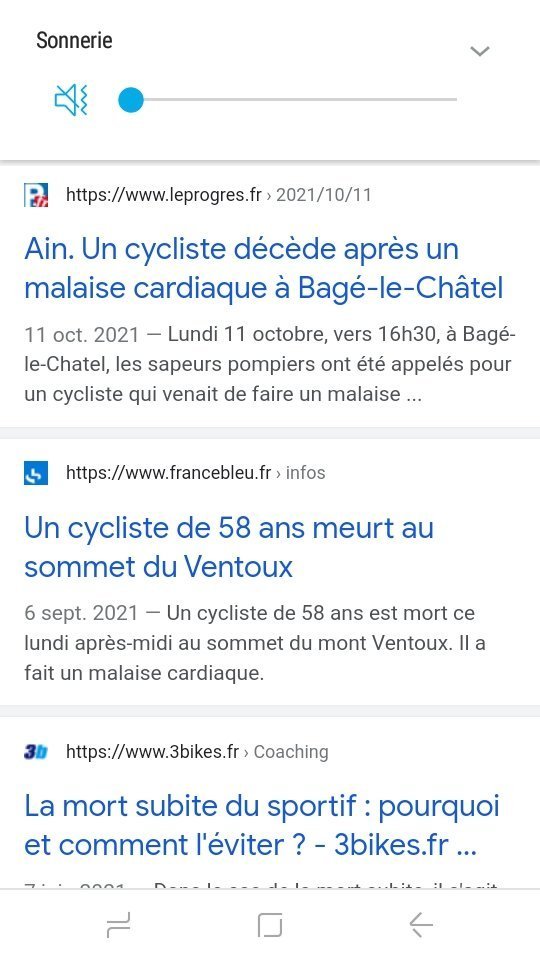
Task: Open the Le Progrès site favicon
Action: point(36,195)
